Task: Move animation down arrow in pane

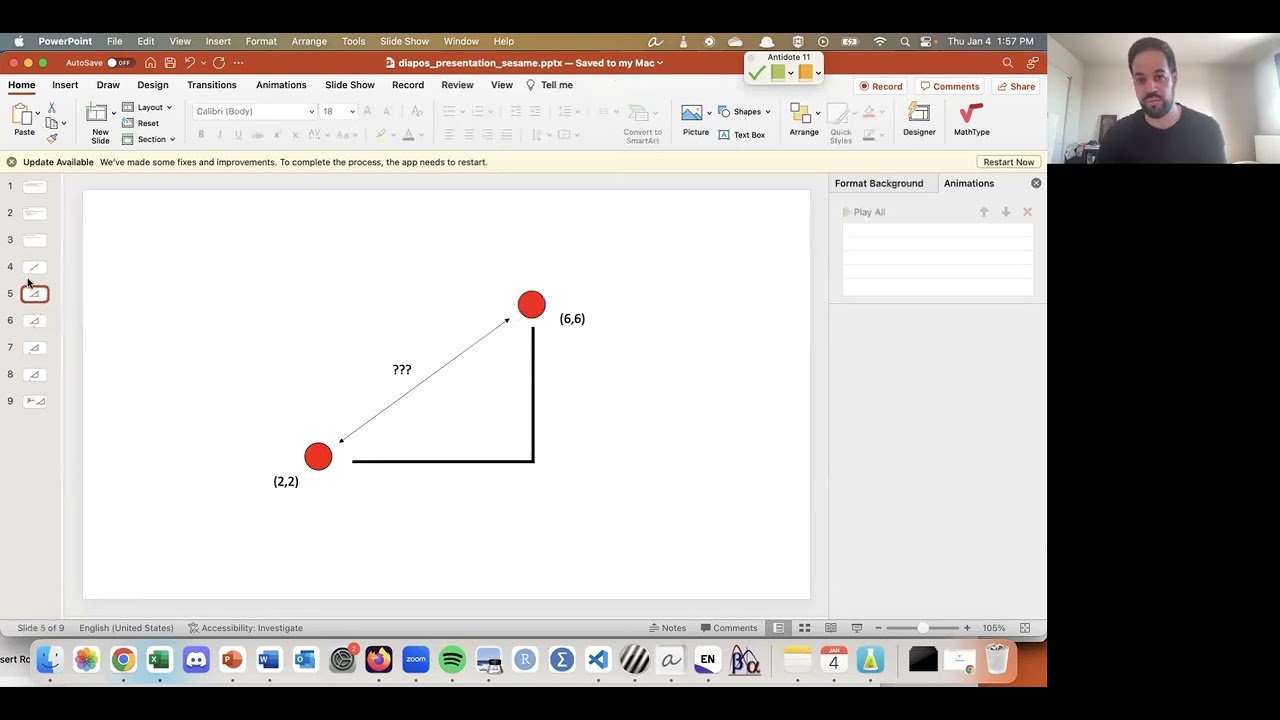Action: click(1005, 212)
